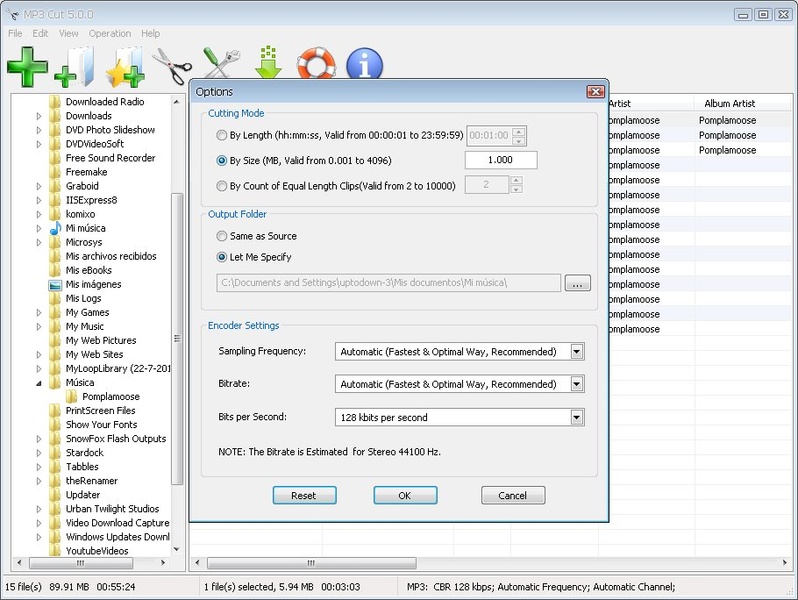
Task: Click the OK button
Action: point(405,496)
